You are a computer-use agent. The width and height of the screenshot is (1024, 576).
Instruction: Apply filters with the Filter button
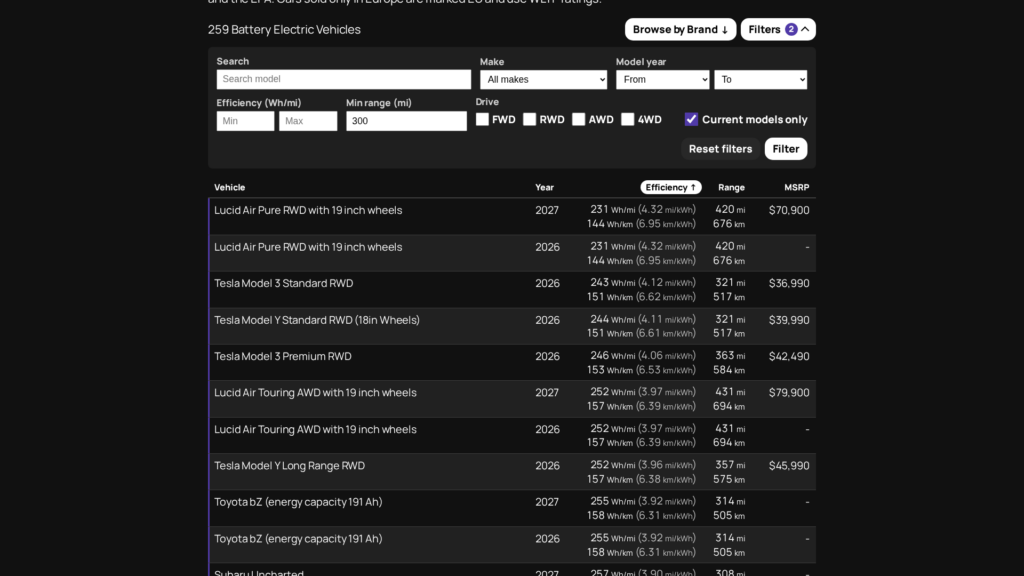tap(786, 149)
